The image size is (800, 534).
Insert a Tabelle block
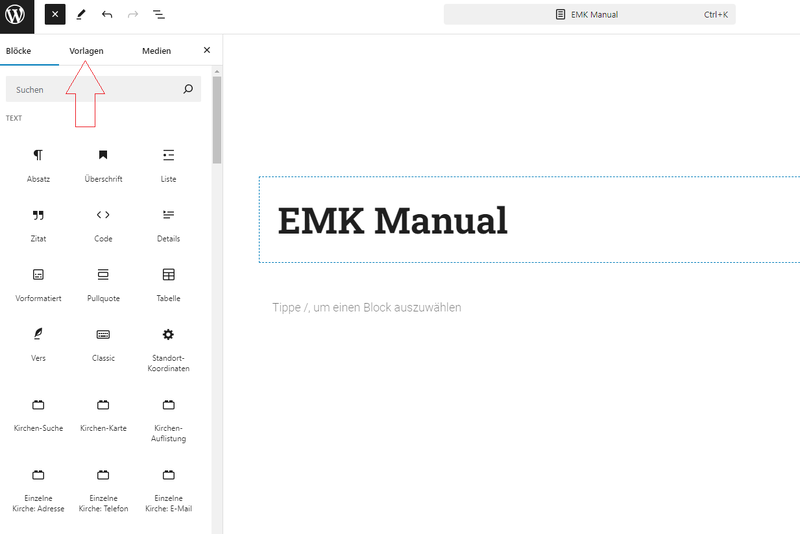tap(168, 285)
